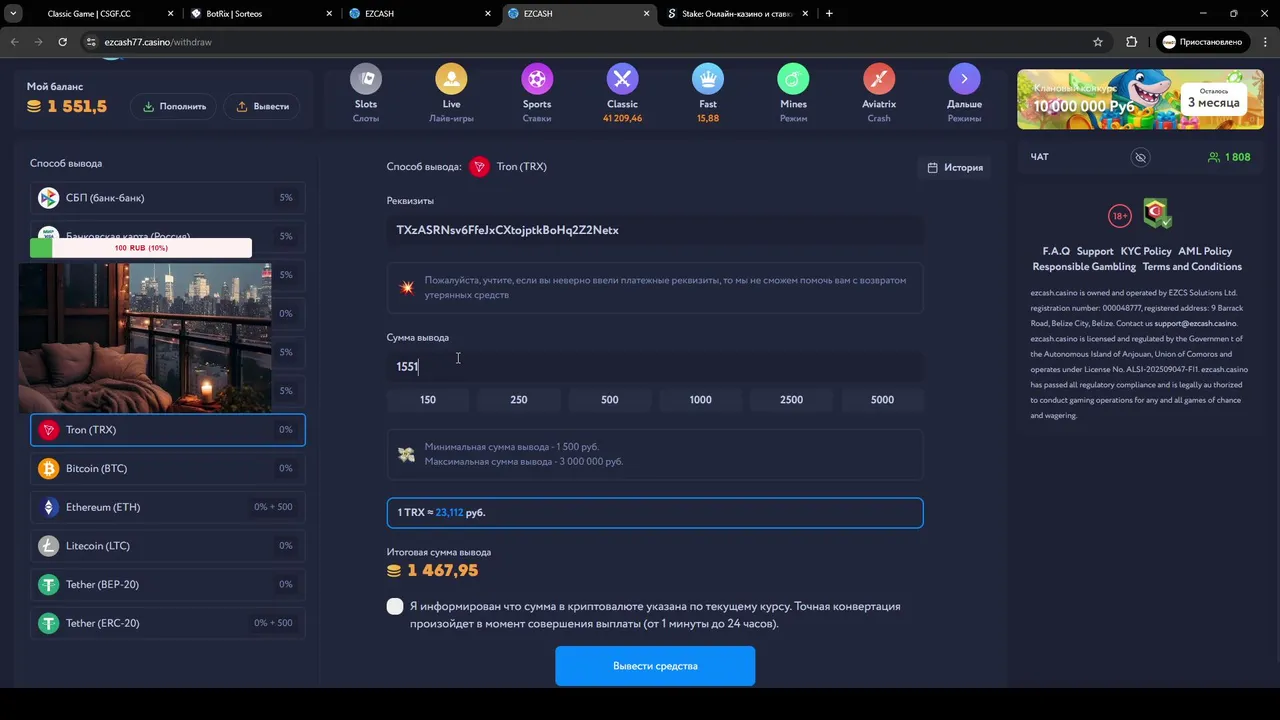
Task: Choose the 1000 amount preset
Action: [x=701, y=400]
